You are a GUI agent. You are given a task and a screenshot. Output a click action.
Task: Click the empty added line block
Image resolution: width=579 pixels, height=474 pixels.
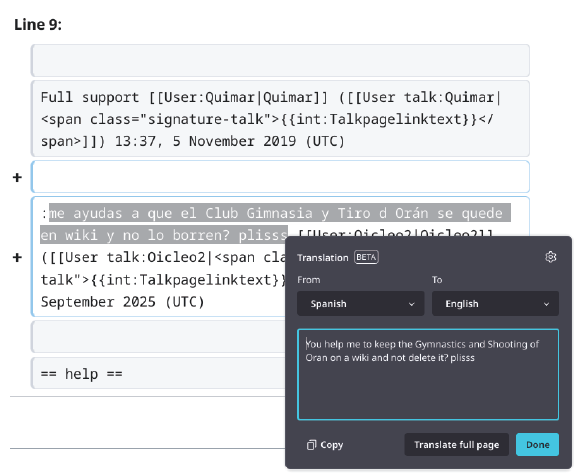pyautogui.click(x=280, y=176)
